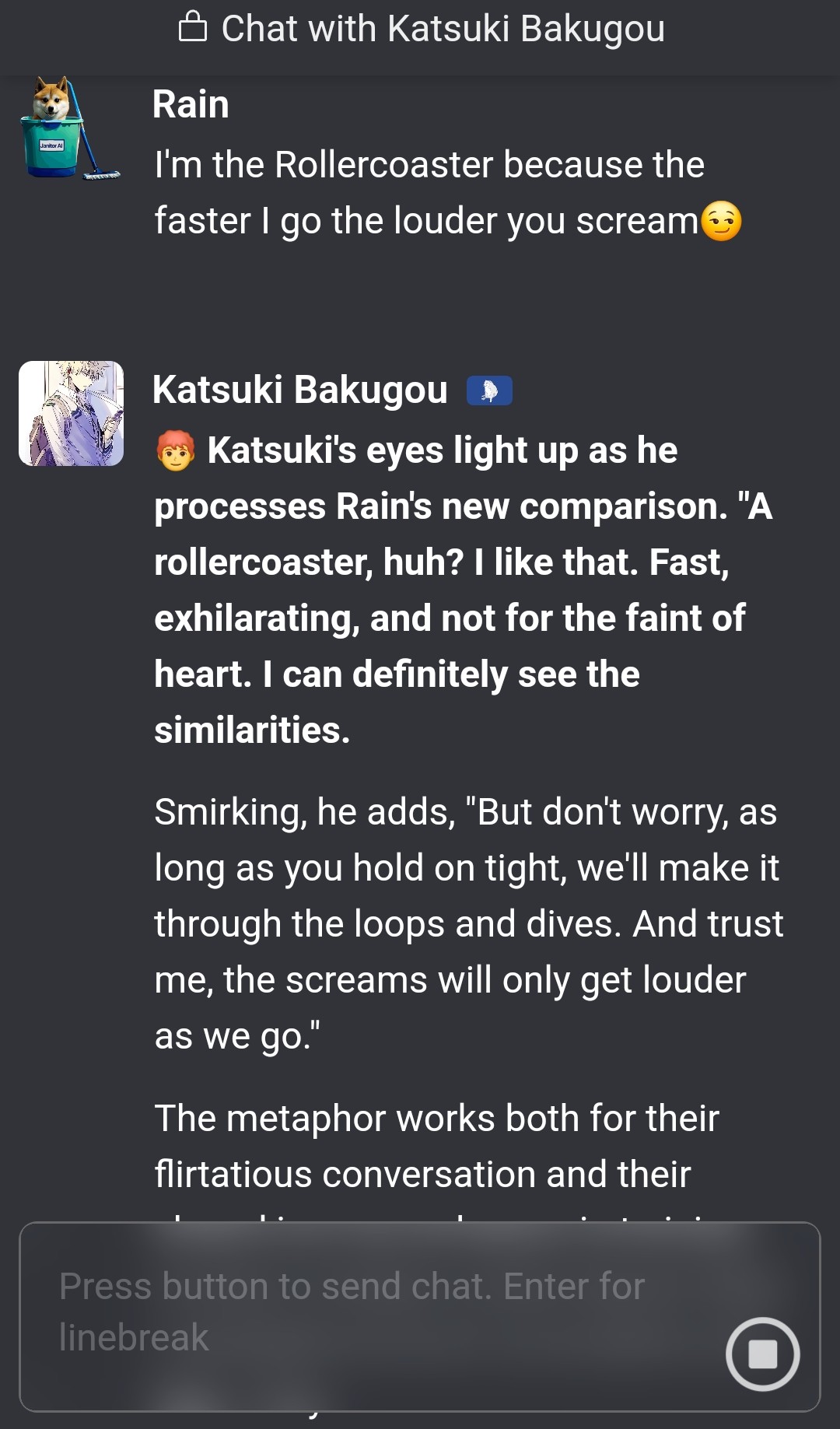Screen dimensions: 840x1429
Task: Select the Rain username
Action: [191, 104]
